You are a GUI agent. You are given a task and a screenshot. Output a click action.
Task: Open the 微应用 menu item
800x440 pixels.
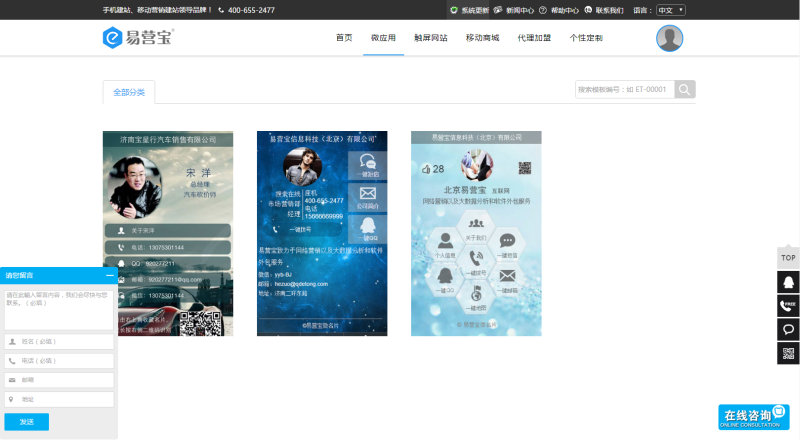383,38
